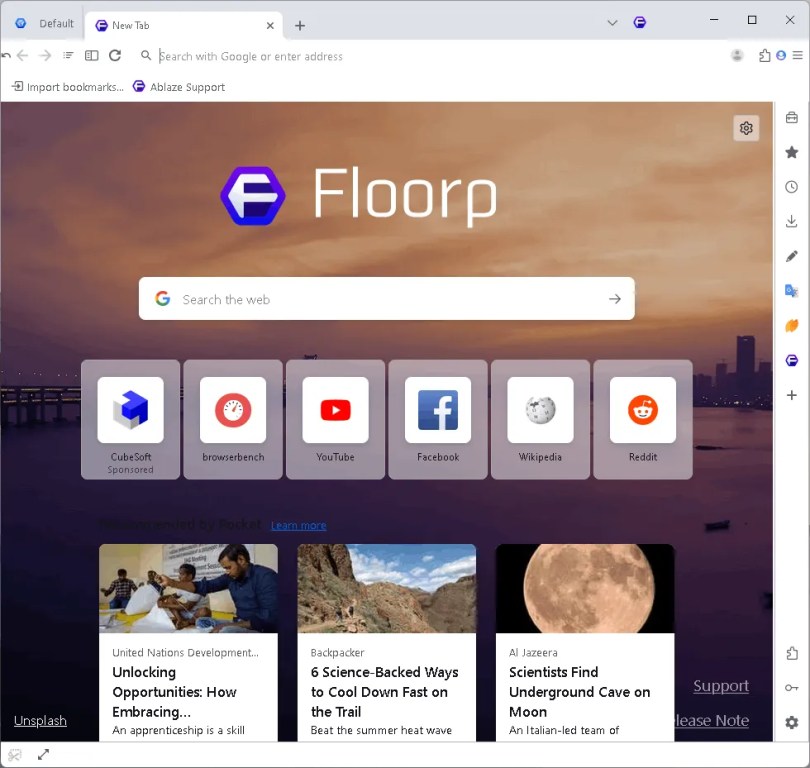
Task: Go back with the back arrow
Action: tap(23, 55)
